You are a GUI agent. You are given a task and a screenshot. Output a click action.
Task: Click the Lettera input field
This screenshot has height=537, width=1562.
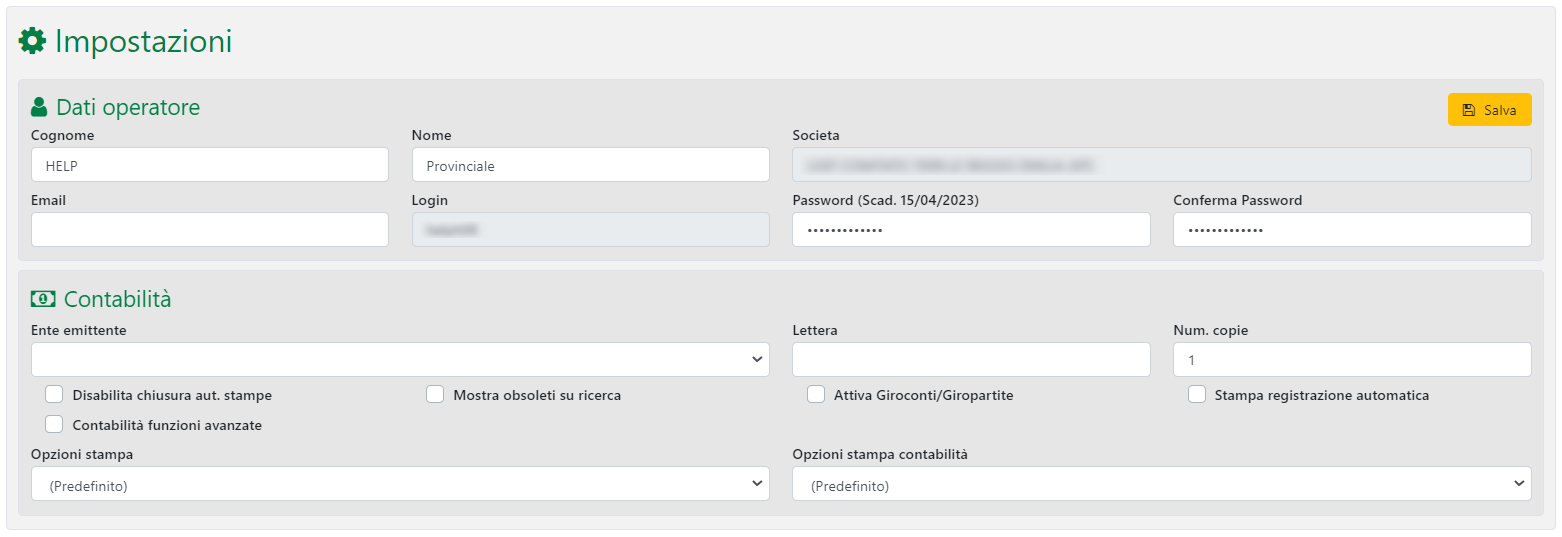[x=971, y=360]
